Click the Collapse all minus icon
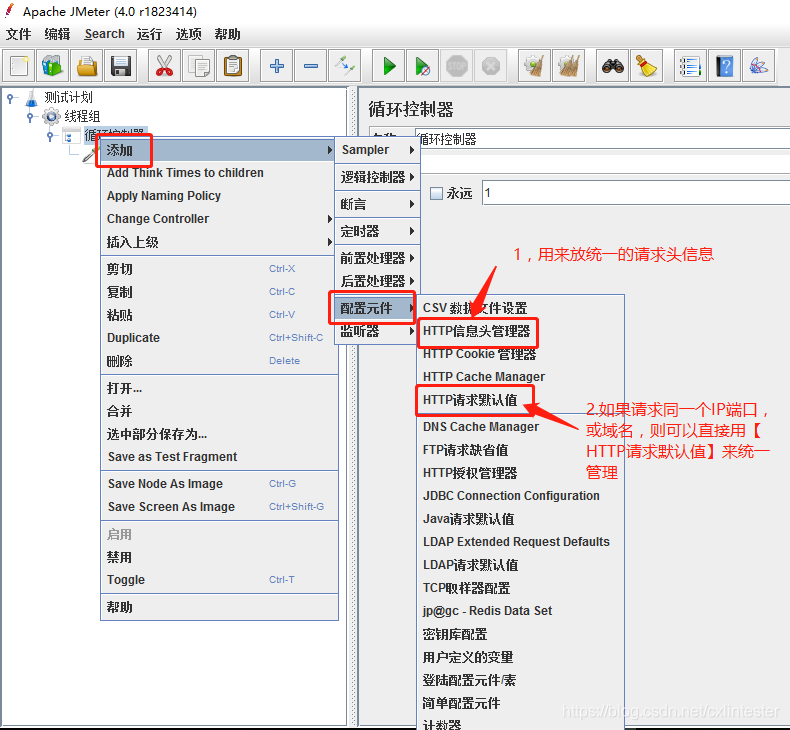The height and width of the screenshot is (730, 790). coord(311,66)
